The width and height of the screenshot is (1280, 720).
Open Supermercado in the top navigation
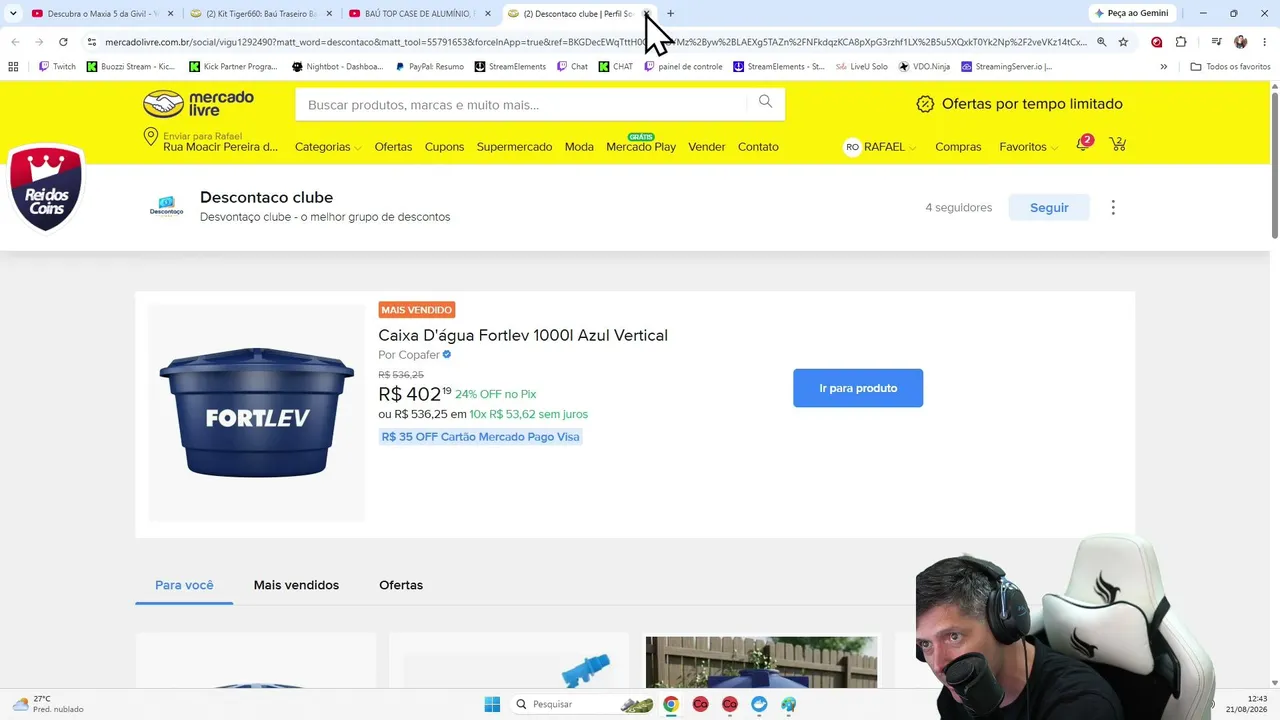tap(514, 147)
